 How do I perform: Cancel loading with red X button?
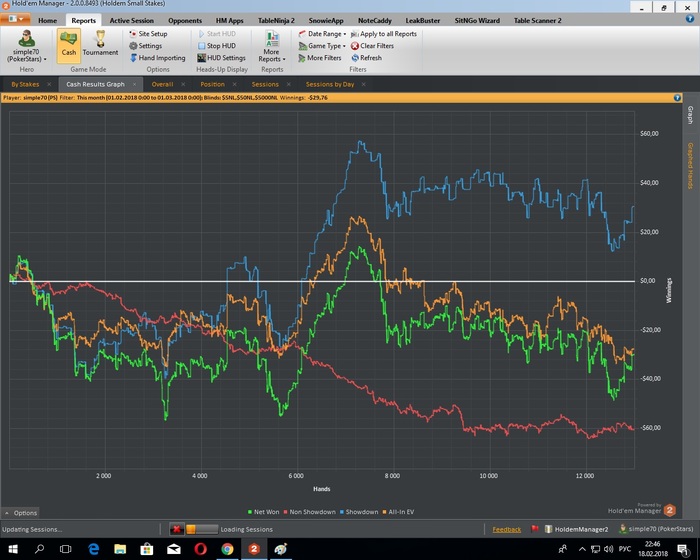(x=177, y=529)
